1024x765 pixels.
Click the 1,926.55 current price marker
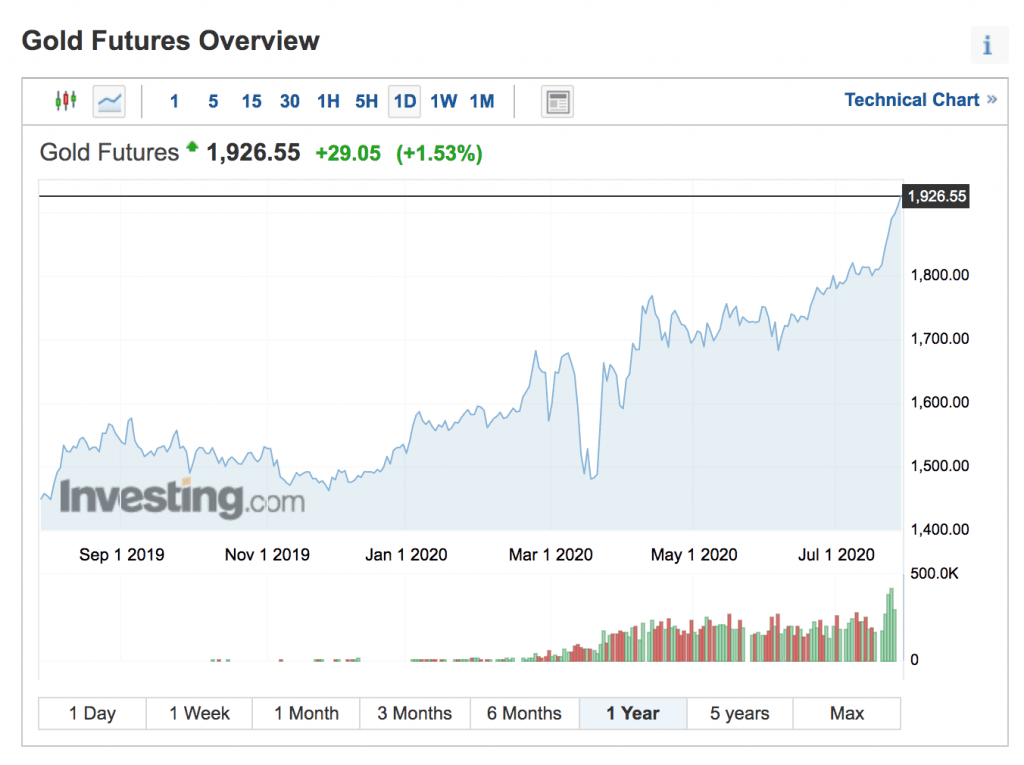(936, 196)
